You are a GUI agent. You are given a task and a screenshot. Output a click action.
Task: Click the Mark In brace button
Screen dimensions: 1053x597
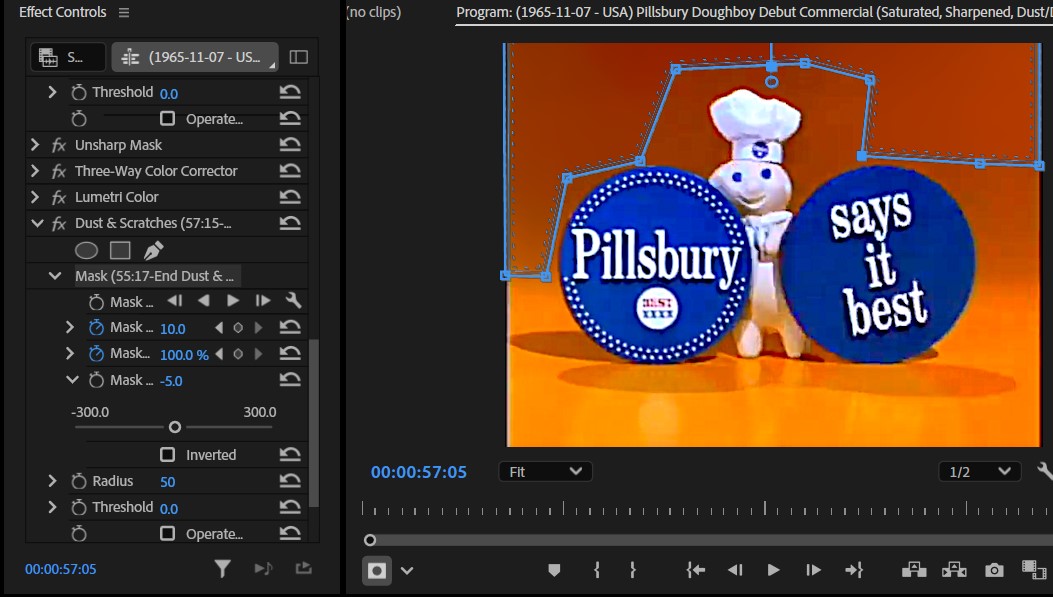(596, 570)
